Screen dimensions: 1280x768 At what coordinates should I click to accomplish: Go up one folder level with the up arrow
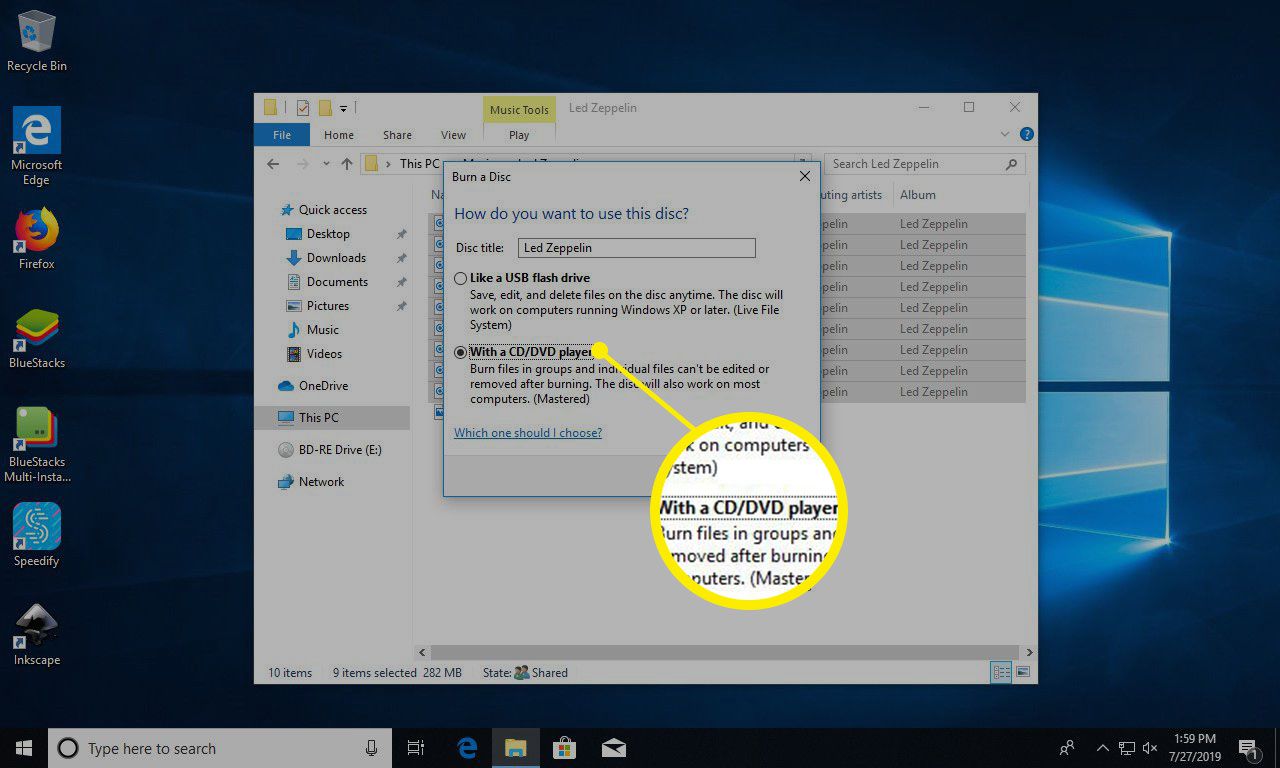(346, 163)
